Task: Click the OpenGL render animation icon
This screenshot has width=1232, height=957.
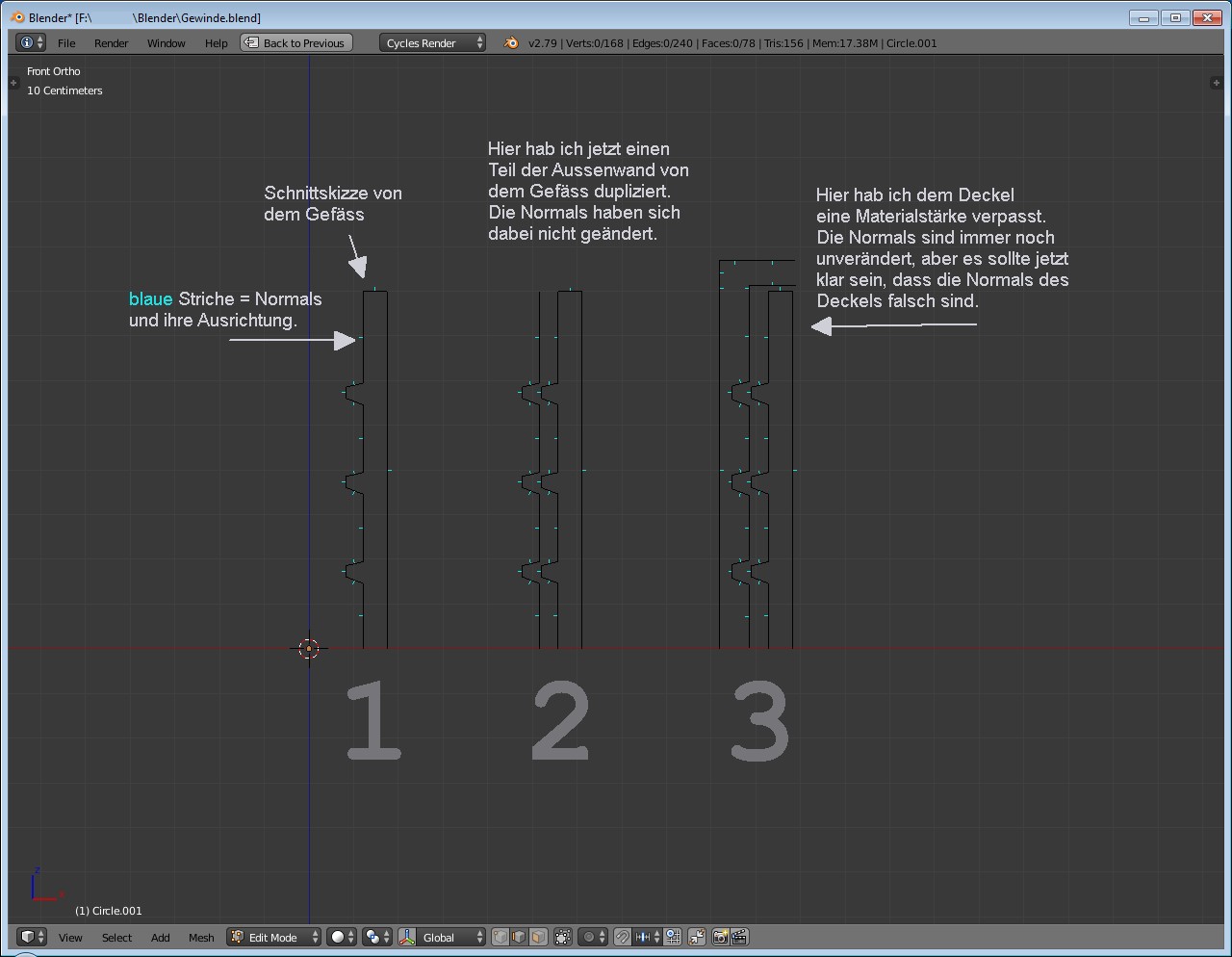Action: click(x=740, y=937)
